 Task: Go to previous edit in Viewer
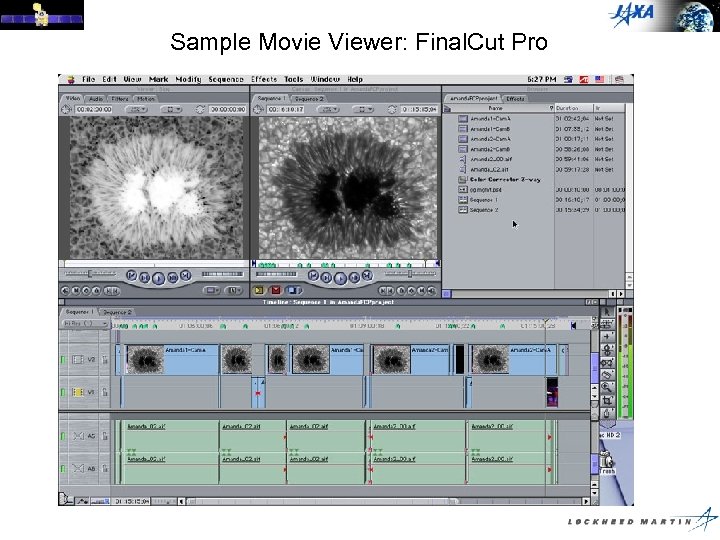131,276
